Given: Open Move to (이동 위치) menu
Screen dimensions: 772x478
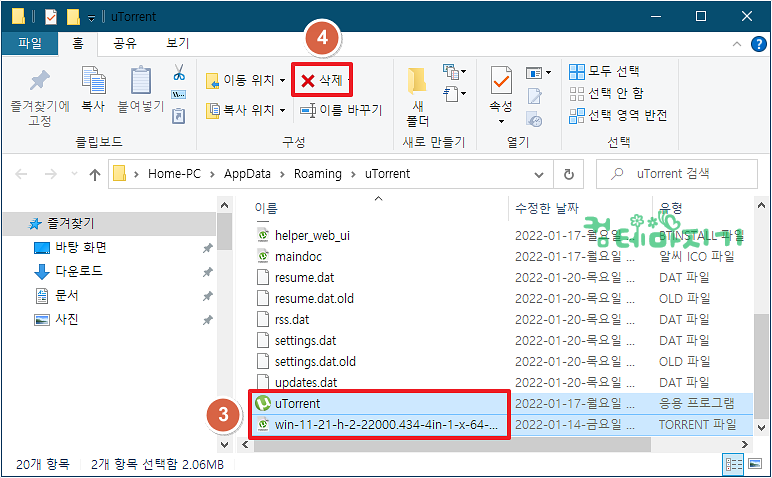Looking at the screenshot, I should pos(245,80).
